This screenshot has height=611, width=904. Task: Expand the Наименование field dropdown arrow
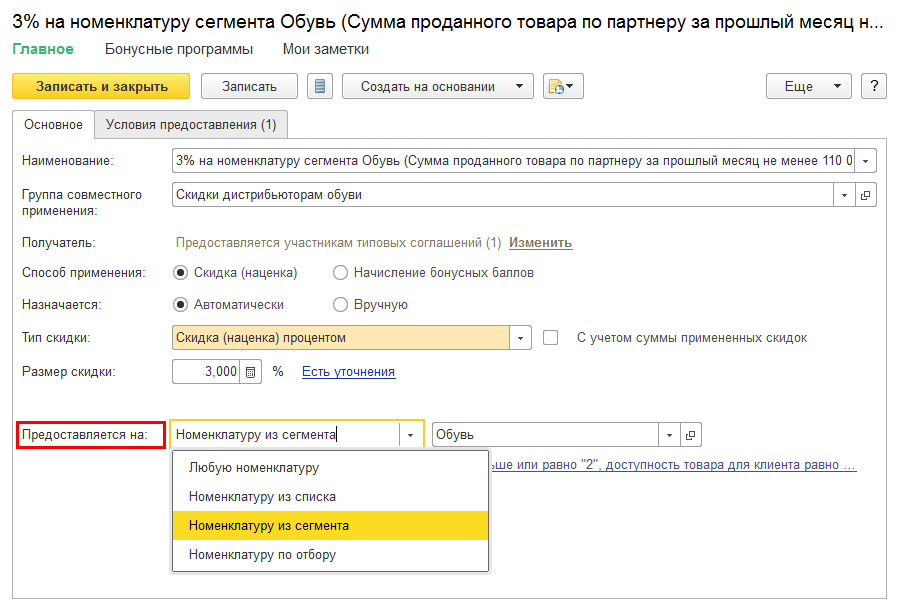coord(866,161)
